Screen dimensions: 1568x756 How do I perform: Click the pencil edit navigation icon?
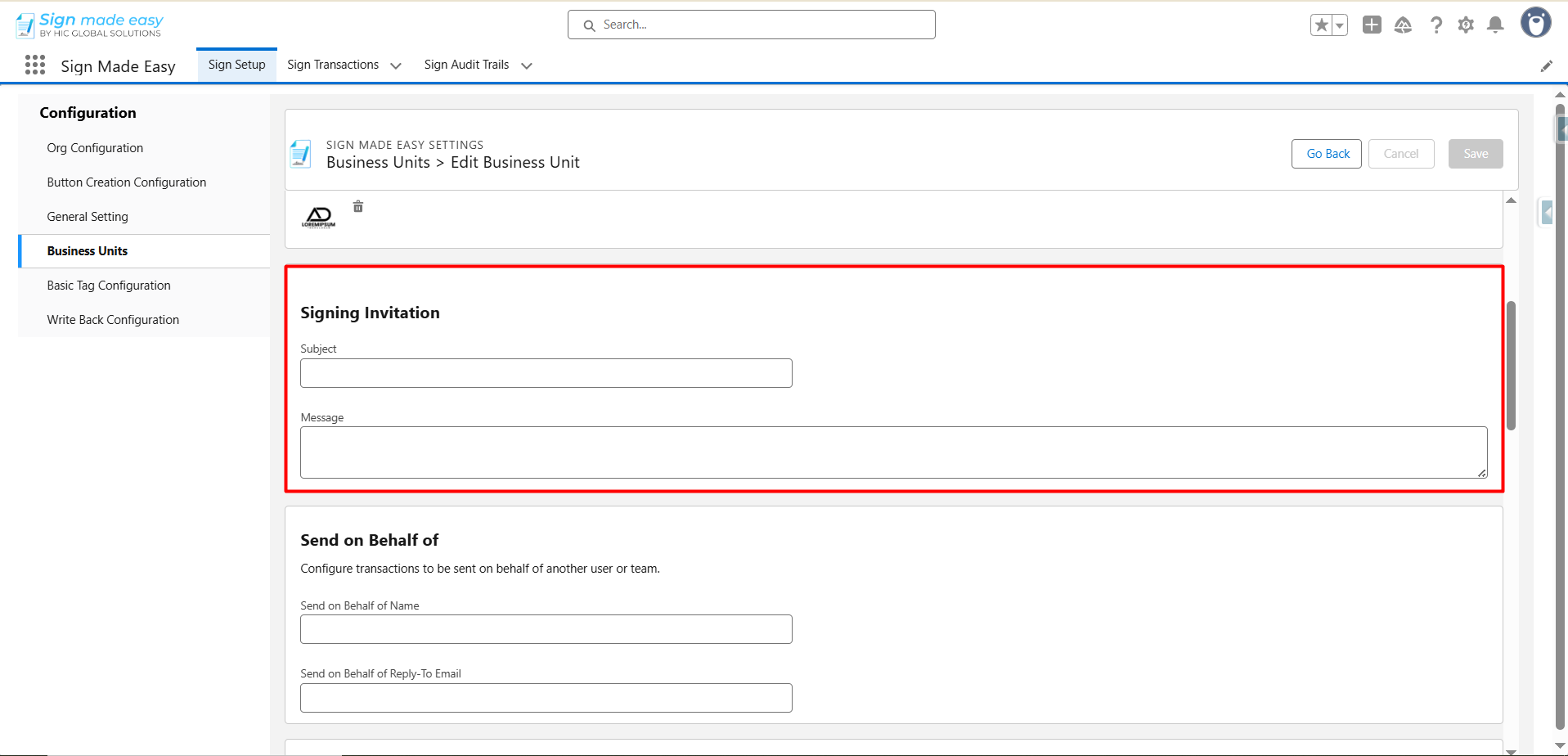pyautogui.click(x=1546, y=66)
